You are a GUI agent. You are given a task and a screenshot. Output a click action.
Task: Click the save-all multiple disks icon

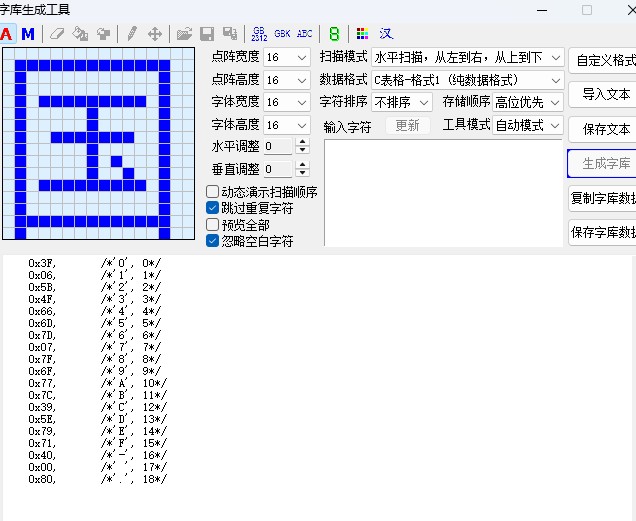point(230,34)
